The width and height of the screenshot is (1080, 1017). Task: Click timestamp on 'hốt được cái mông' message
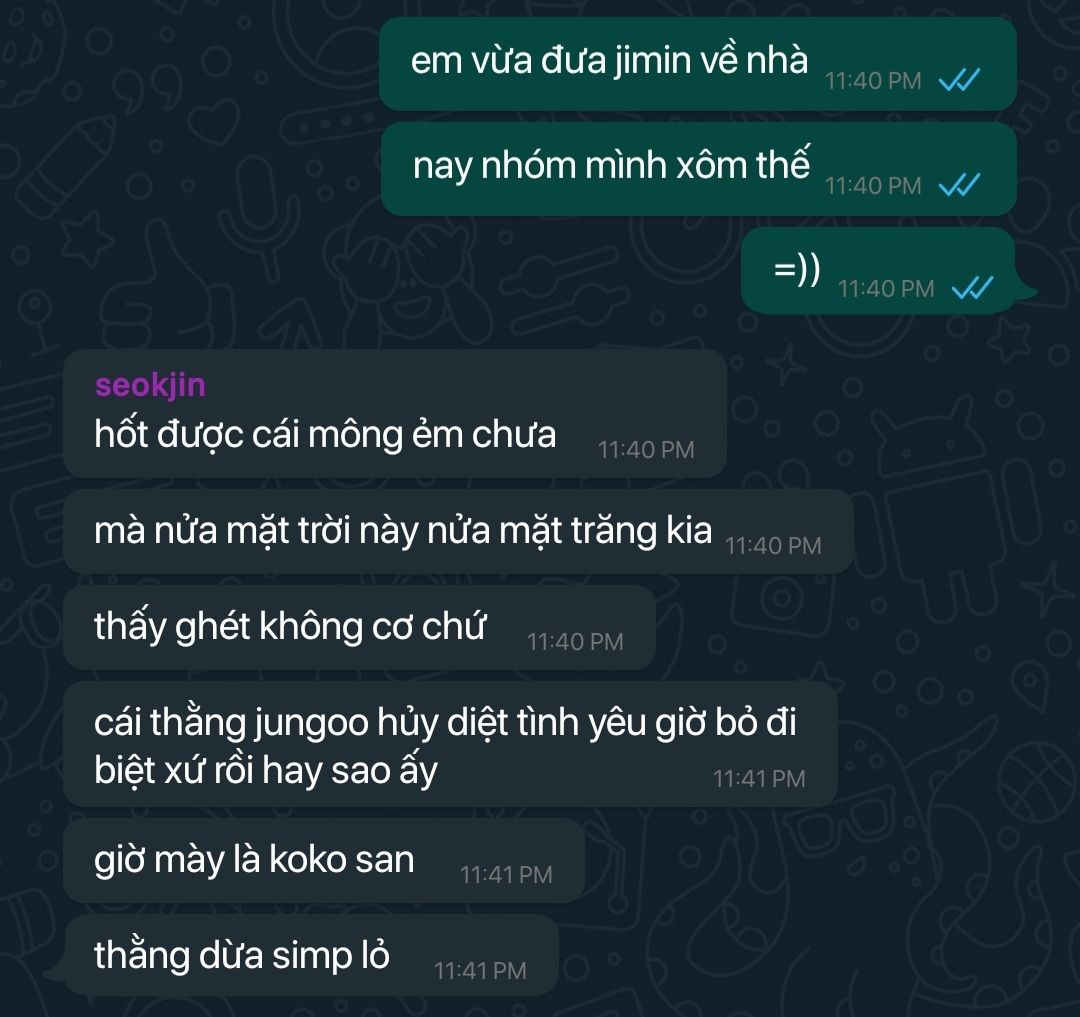coord(645,450)
